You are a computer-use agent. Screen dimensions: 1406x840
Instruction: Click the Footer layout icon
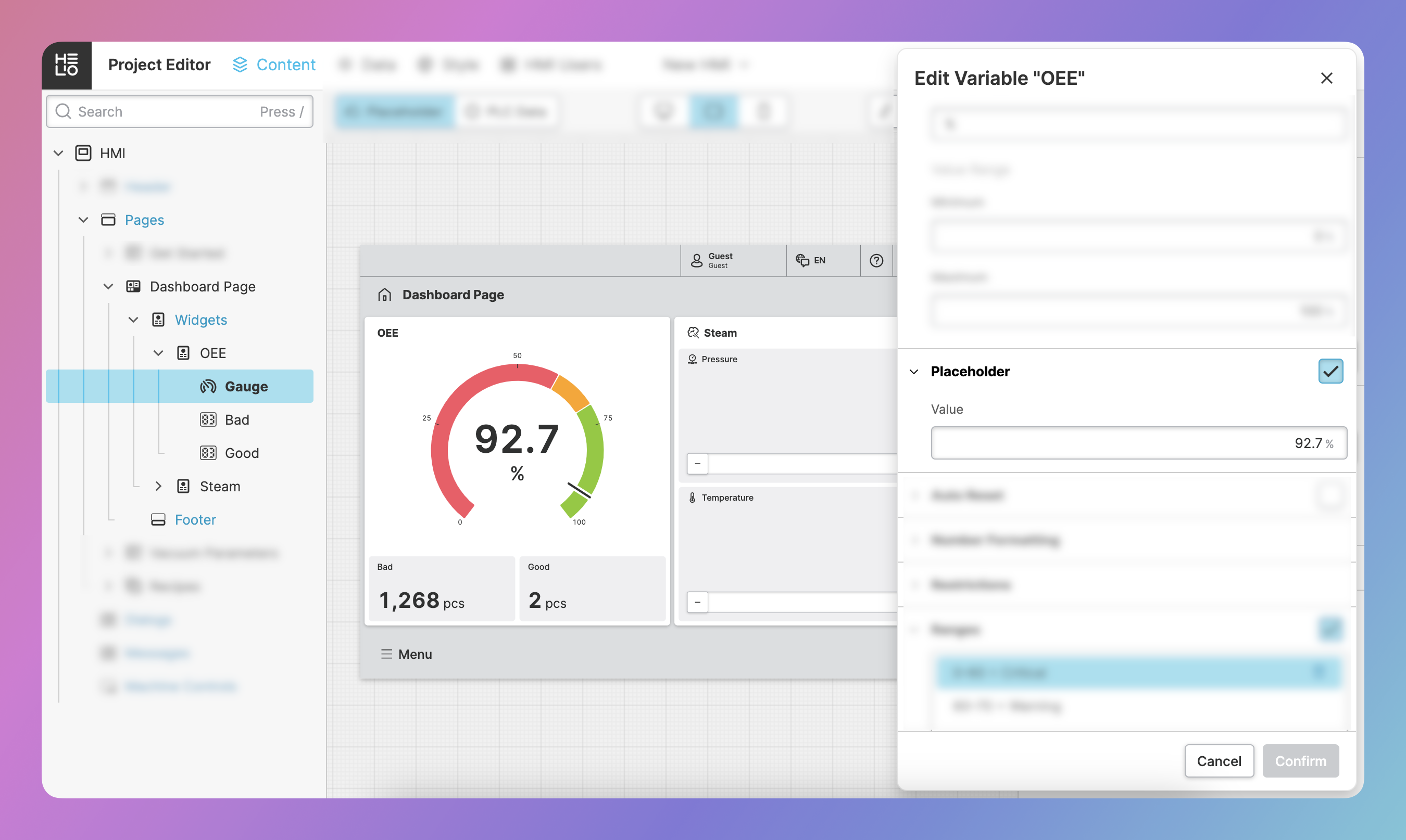point(158,519)
